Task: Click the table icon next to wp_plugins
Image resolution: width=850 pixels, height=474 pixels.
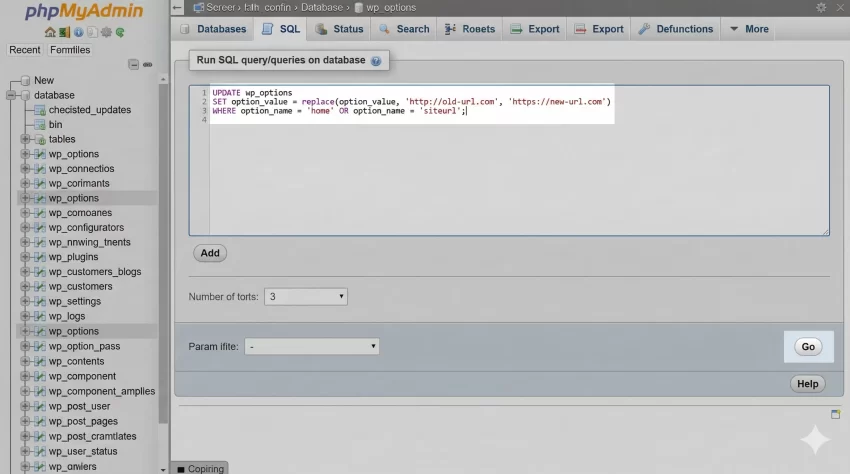Action: tap(40, 257)
